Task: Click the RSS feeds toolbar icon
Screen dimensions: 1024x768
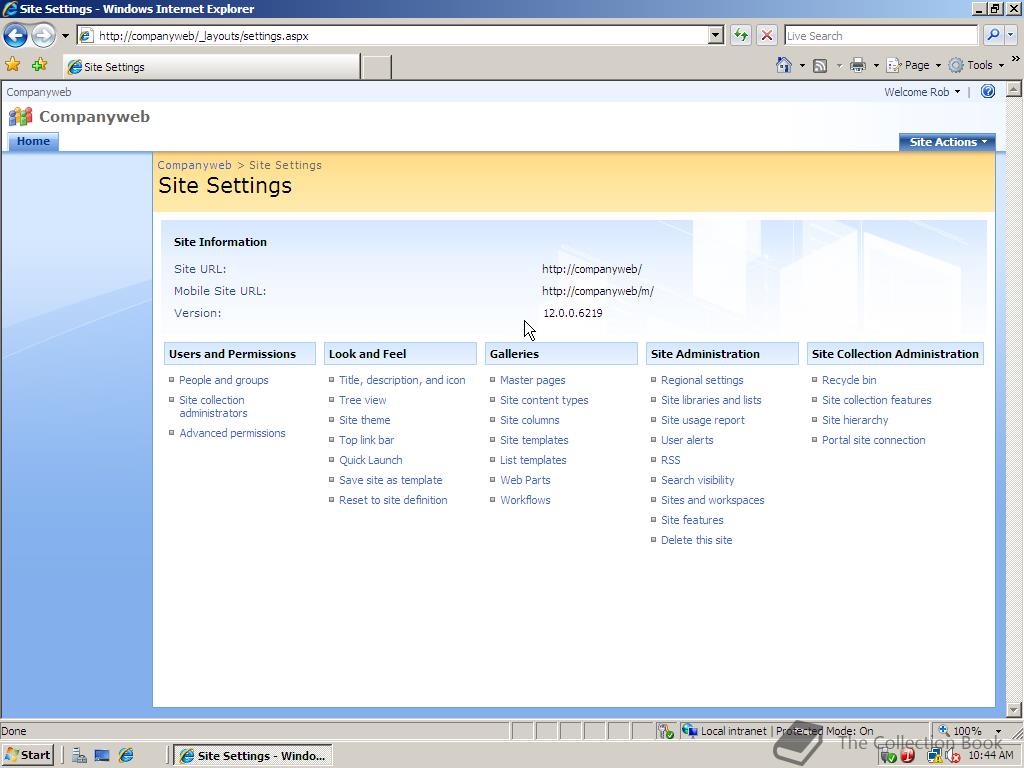Action: pyautogui.click(x=820, y=65)
